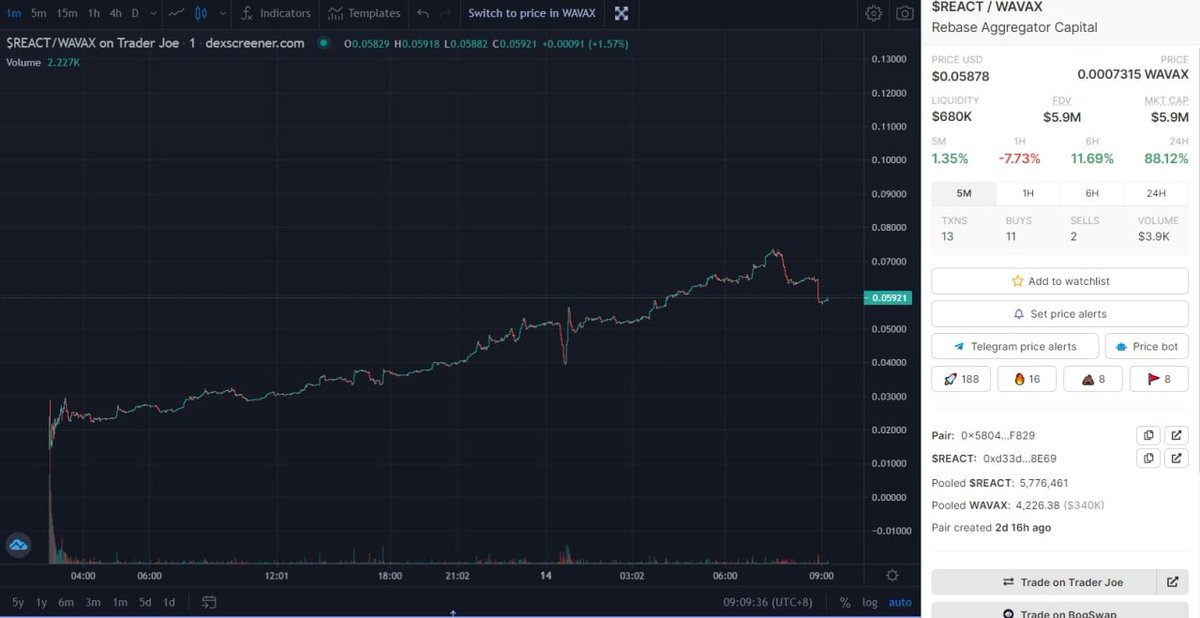Set chart range to 5d

[145, 602]
